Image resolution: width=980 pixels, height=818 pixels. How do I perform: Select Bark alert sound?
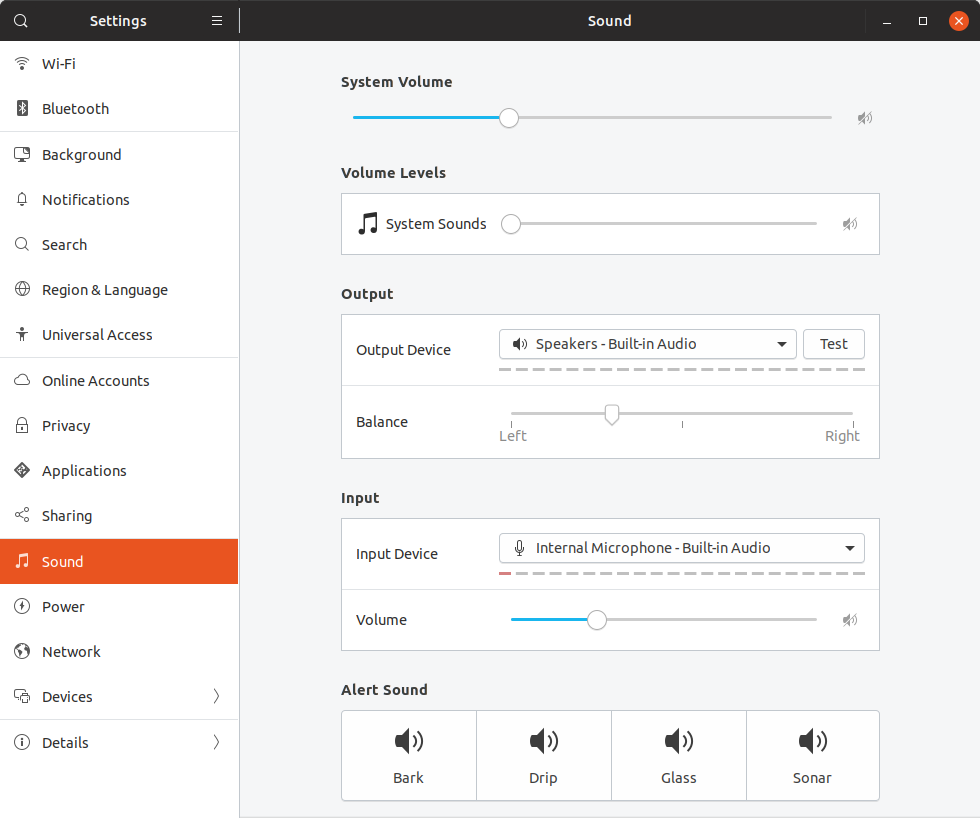(409, 756)
